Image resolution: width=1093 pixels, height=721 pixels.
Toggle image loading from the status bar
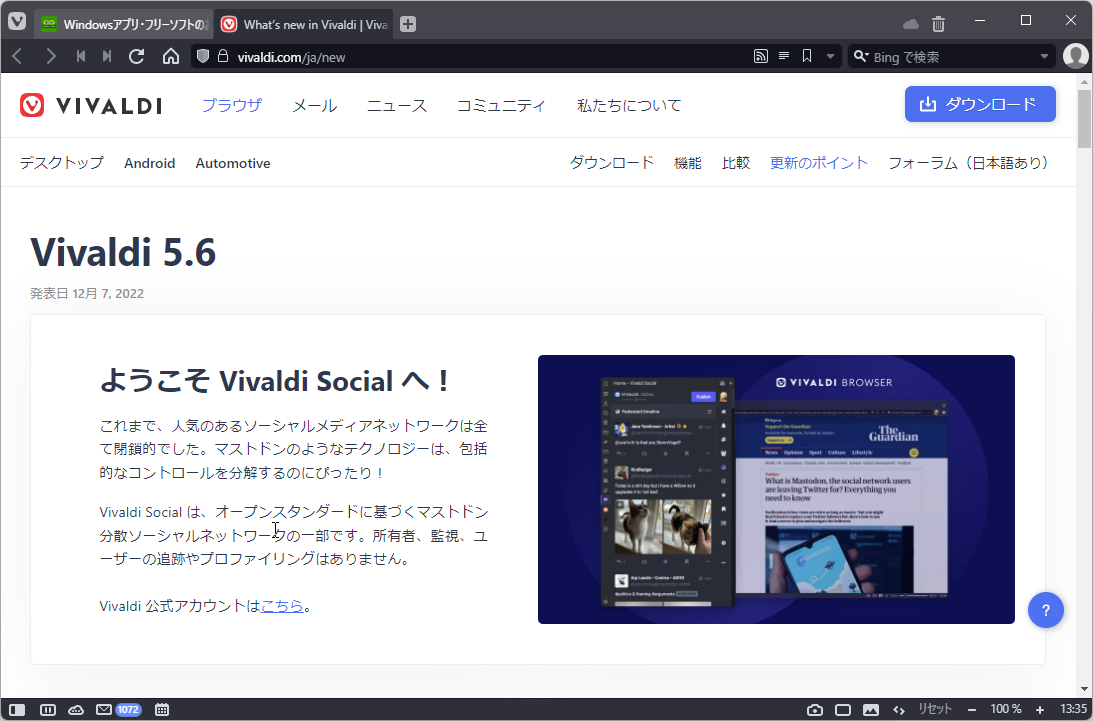pyautogui.click(x=871, y=709)
